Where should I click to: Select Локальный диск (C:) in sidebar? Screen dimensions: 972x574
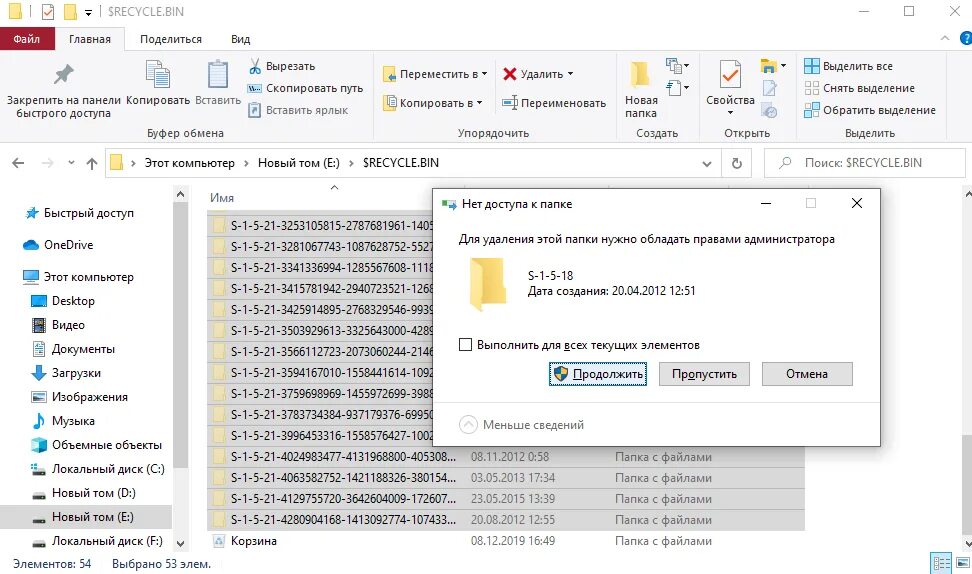coord(97,469)
